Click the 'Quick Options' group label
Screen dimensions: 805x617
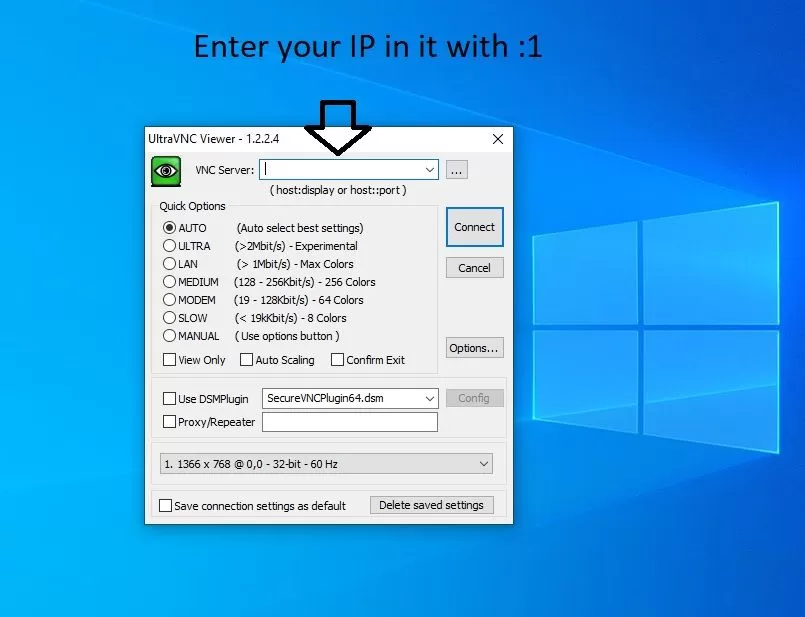point(192,206)
